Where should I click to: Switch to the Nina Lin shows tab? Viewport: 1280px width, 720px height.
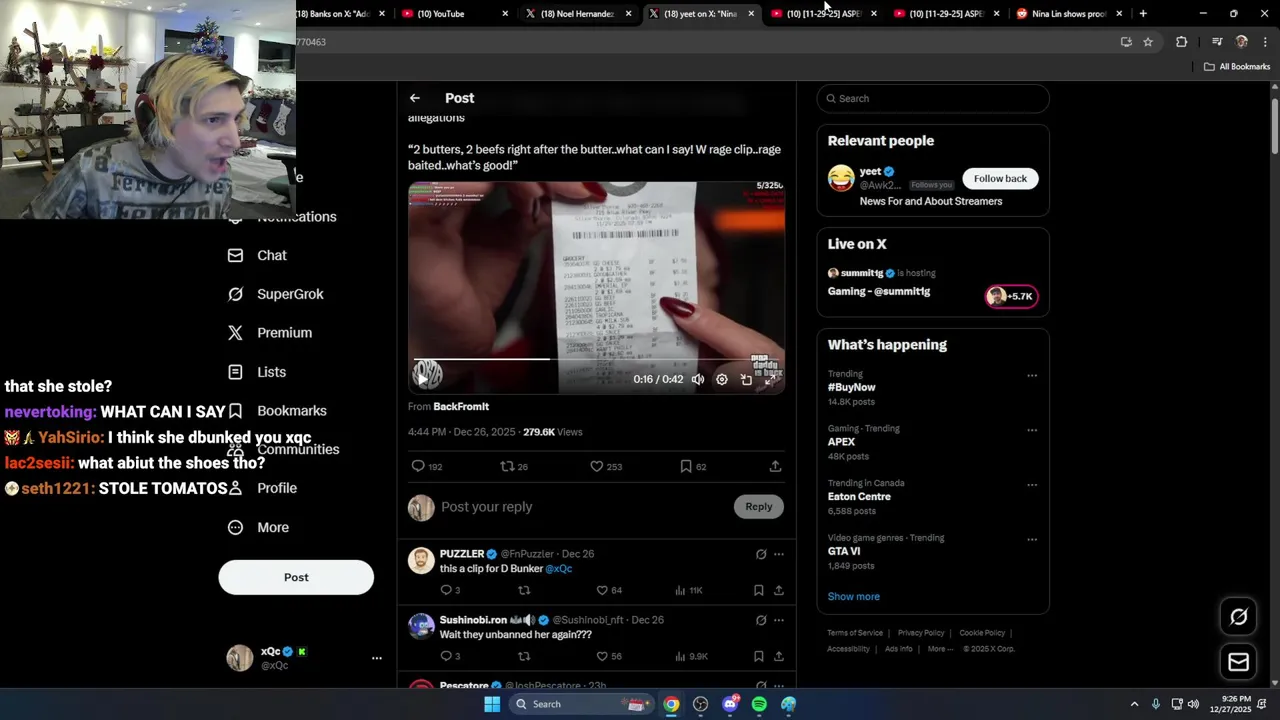click(x=1068, y=14)
